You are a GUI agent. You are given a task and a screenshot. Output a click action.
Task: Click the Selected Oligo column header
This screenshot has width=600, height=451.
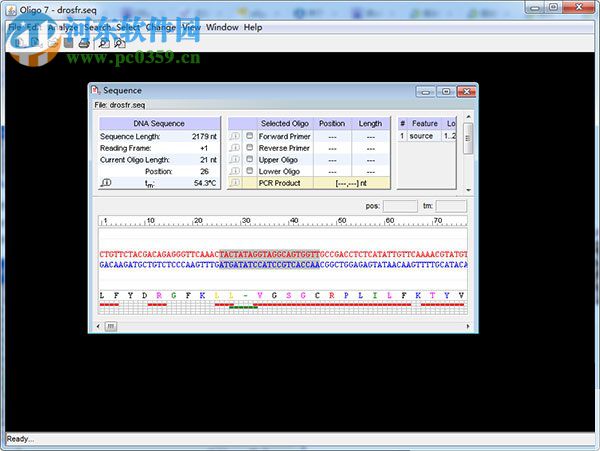click(x=285, y=124)
